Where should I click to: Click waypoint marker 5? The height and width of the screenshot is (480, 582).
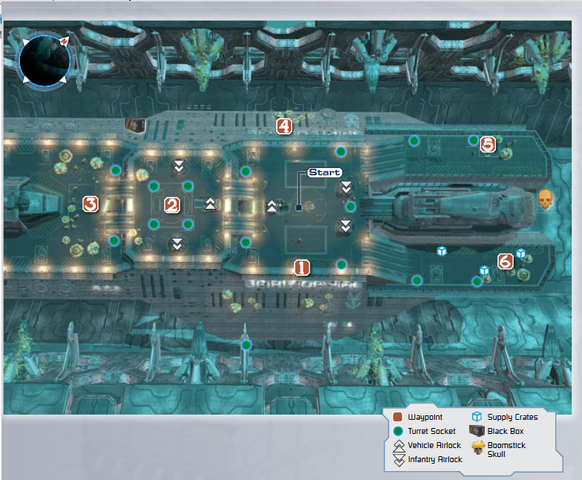pyautogui.click(x=488, y=145)
